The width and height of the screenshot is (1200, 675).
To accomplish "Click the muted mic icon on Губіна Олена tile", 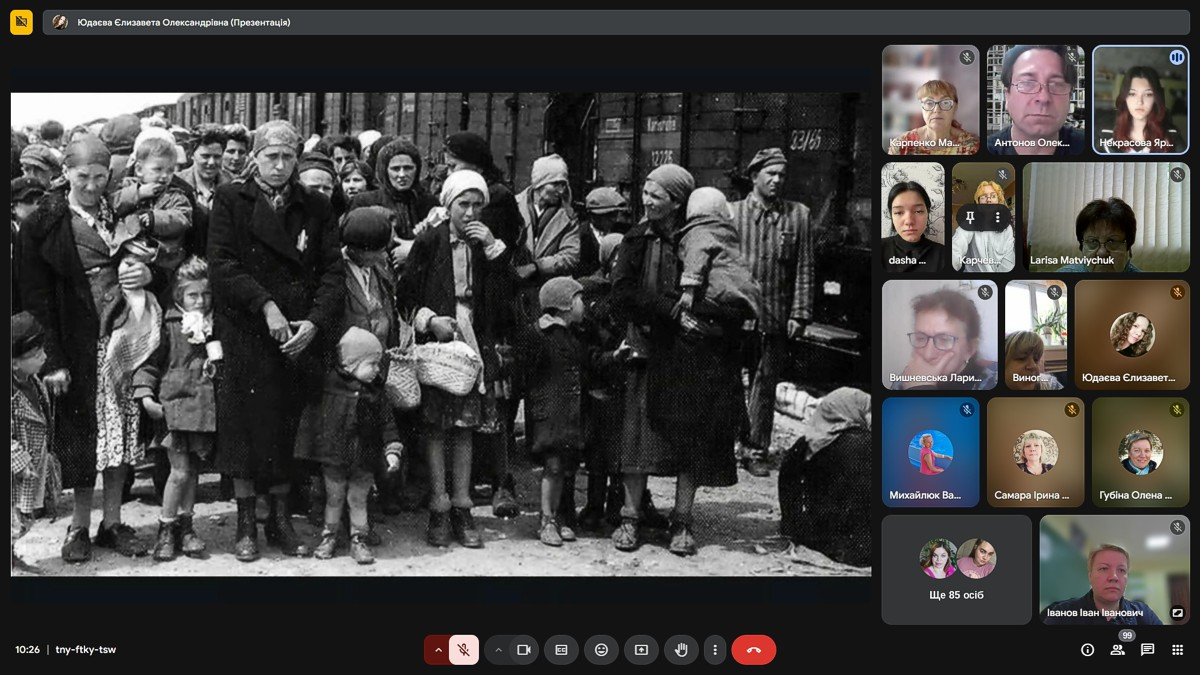I will (1177, 410).
